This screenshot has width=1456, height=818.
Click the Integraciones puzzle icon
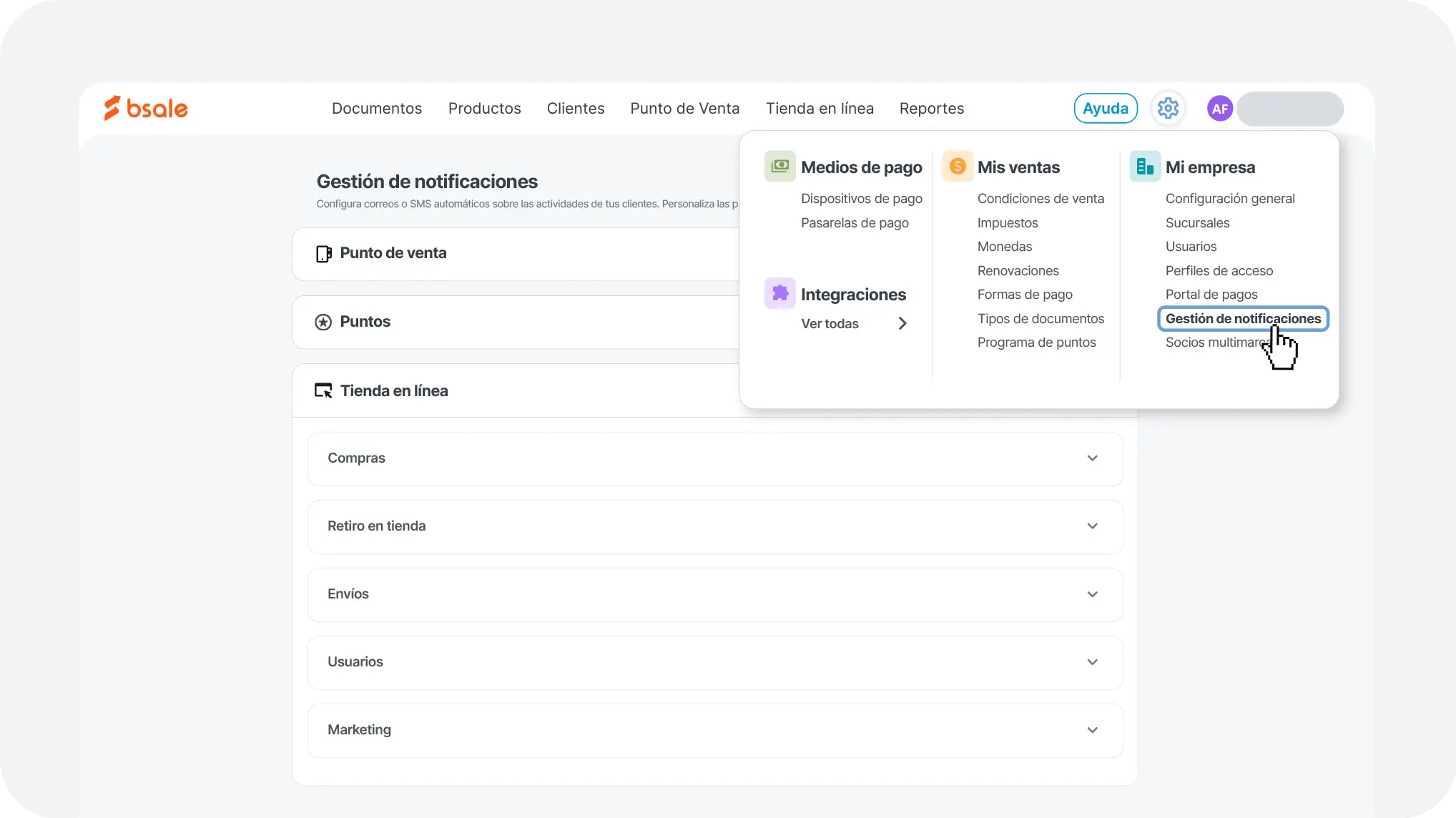(x=779, y=293)
